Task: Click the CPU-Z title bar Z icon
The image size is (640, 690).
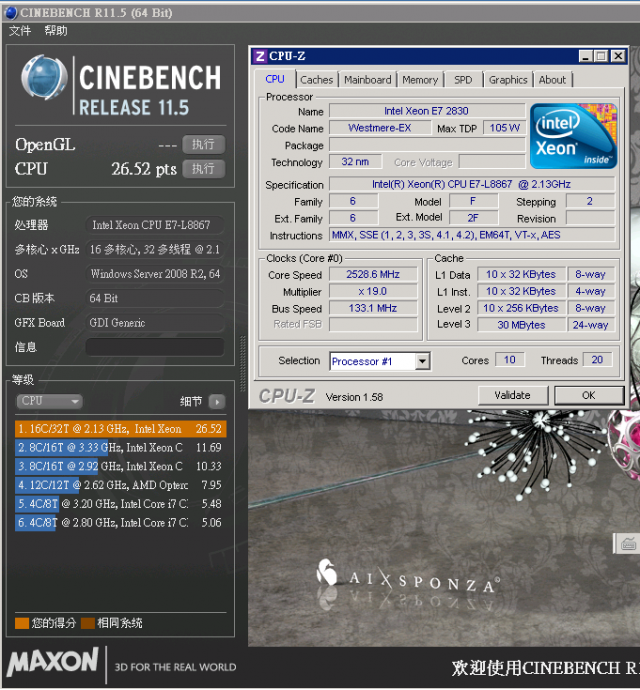Action: coord(260,56)
